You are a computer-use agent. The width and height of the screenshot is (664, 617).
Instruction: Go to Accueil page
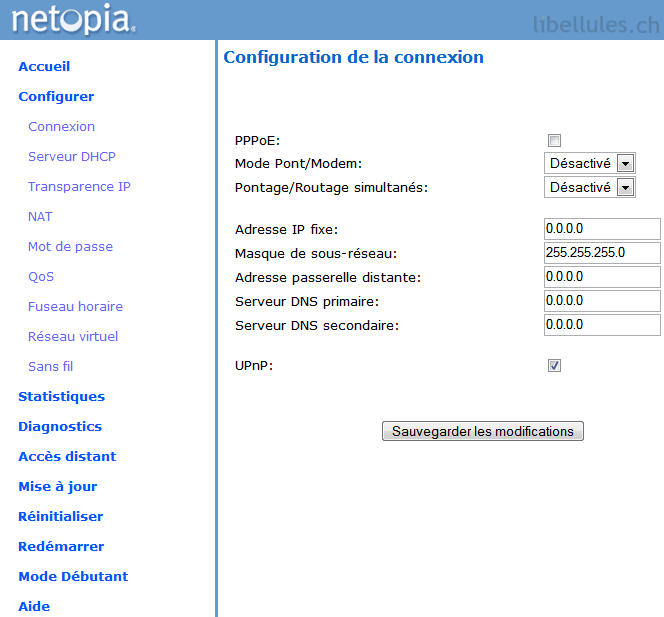[44, 66]
